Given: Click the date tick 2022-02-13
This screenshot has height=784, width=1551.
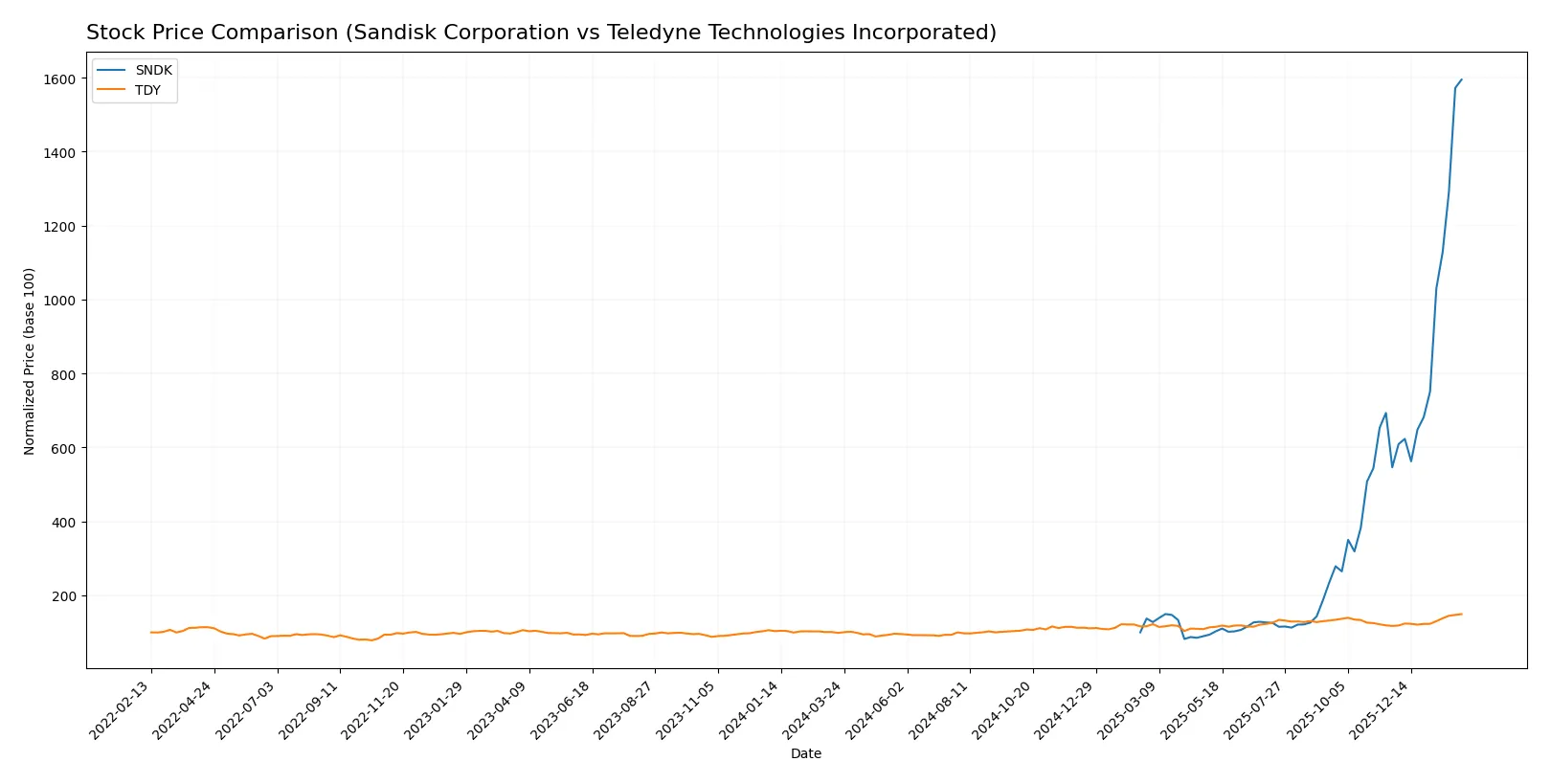Looking at the screenshot, I should (122, 711).
